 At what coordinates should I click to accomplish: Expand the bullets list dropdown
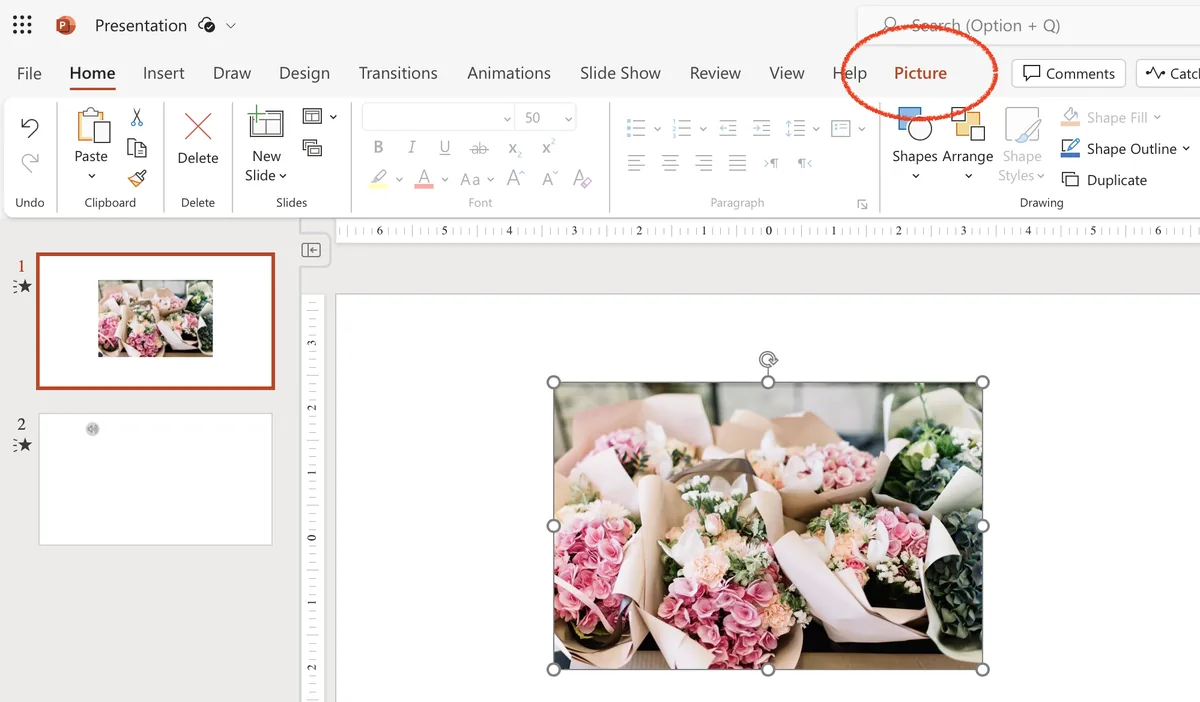[x=657, y=129]
